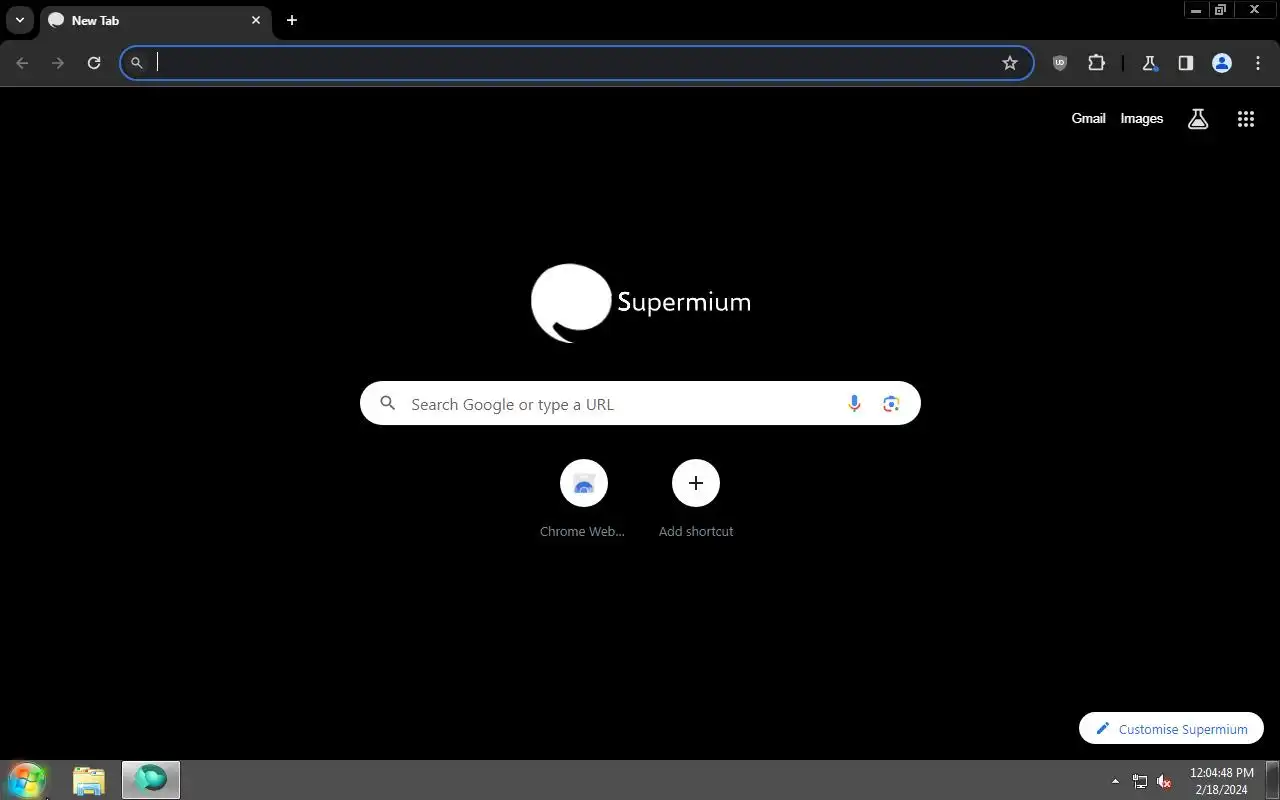Click Customise Supermium button
The height and width of the screenshot is (800, 1280).
point(1172,728)
